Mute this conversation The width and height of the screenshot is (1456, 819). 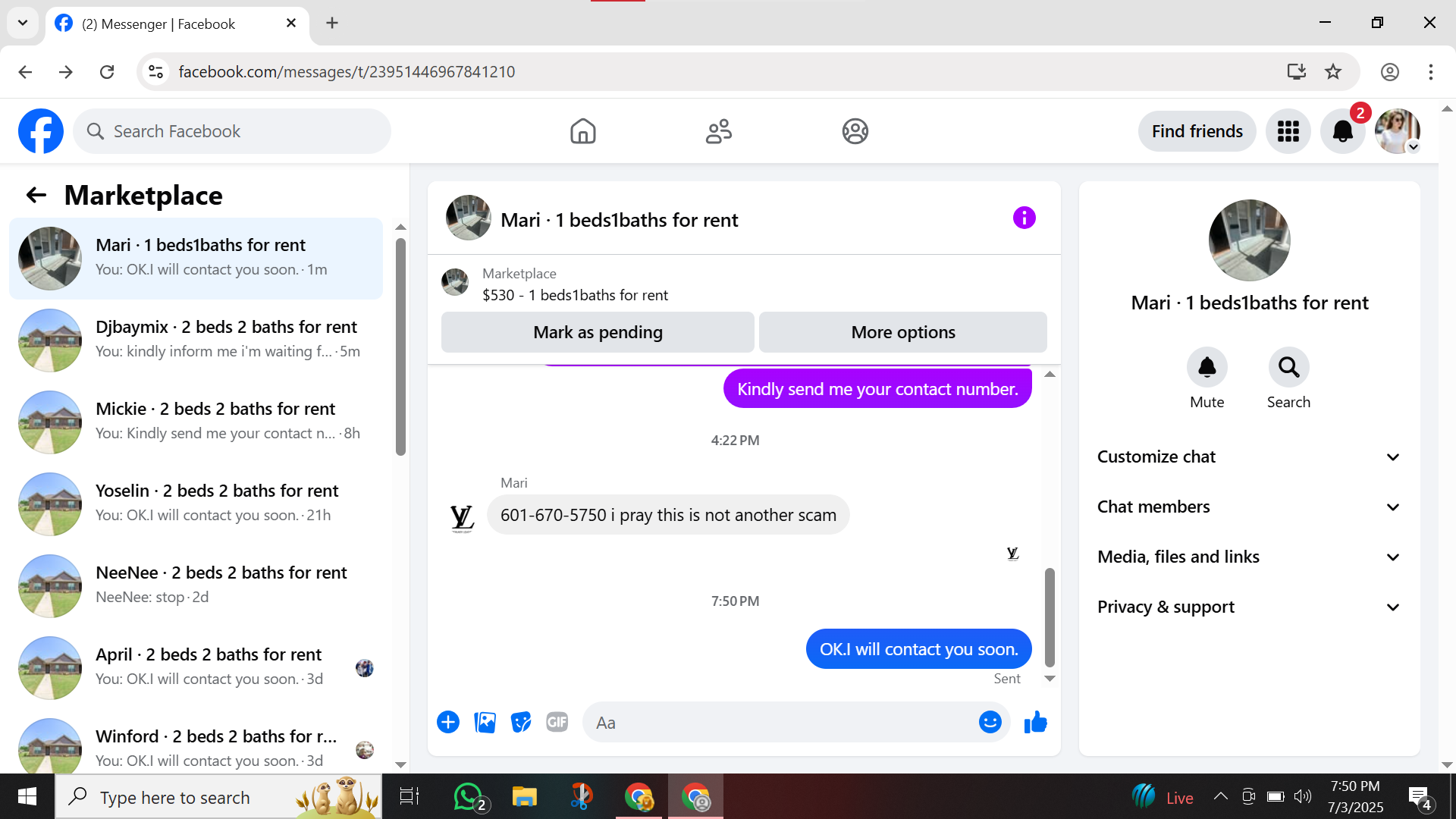1207,368
